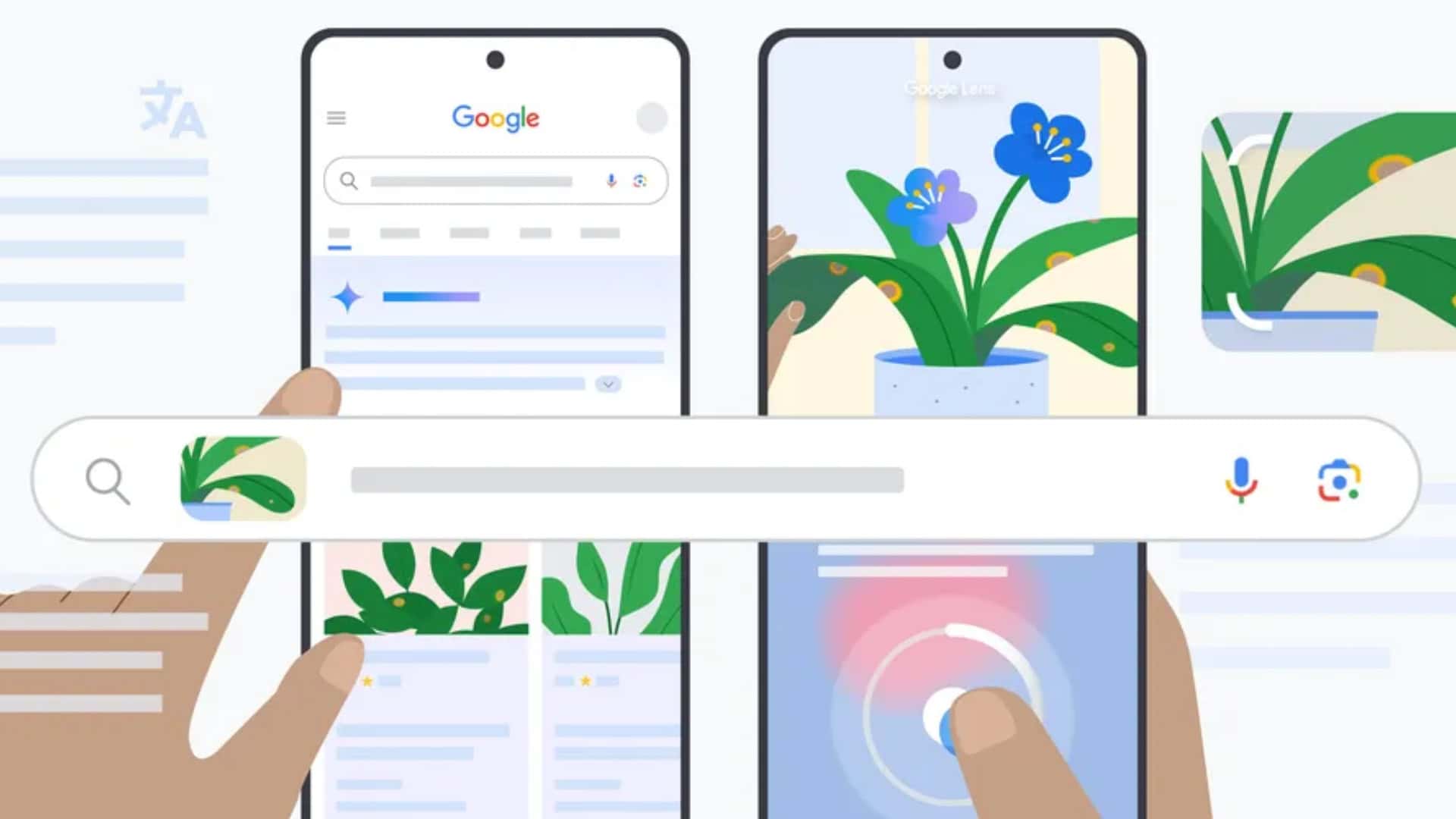Tap the Google Lens scan icon bottom right
Screen dimensions: 1456x819
(x=1340, y=480)
